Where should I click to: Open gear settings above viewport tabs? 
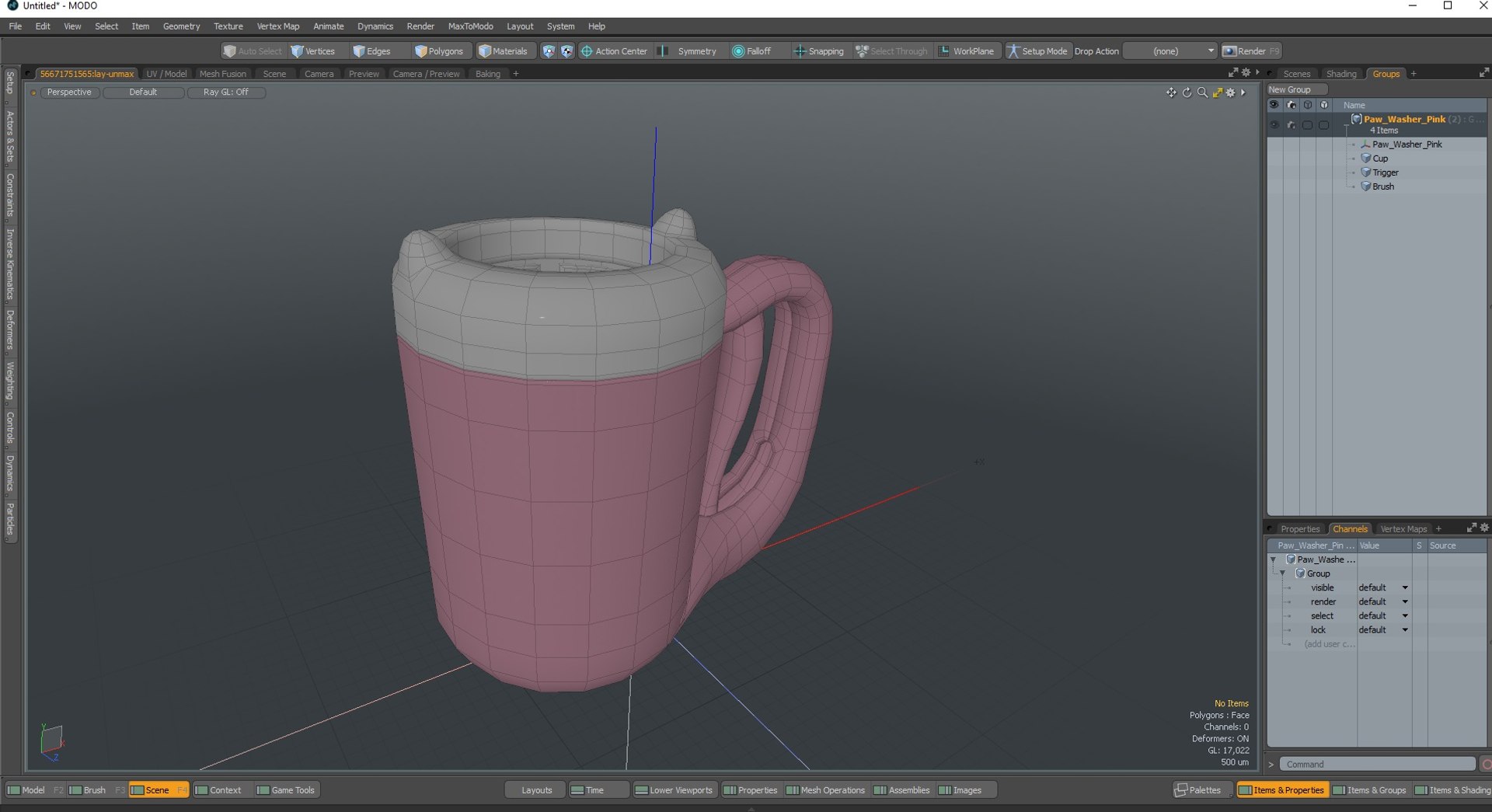coord(1246,72)
